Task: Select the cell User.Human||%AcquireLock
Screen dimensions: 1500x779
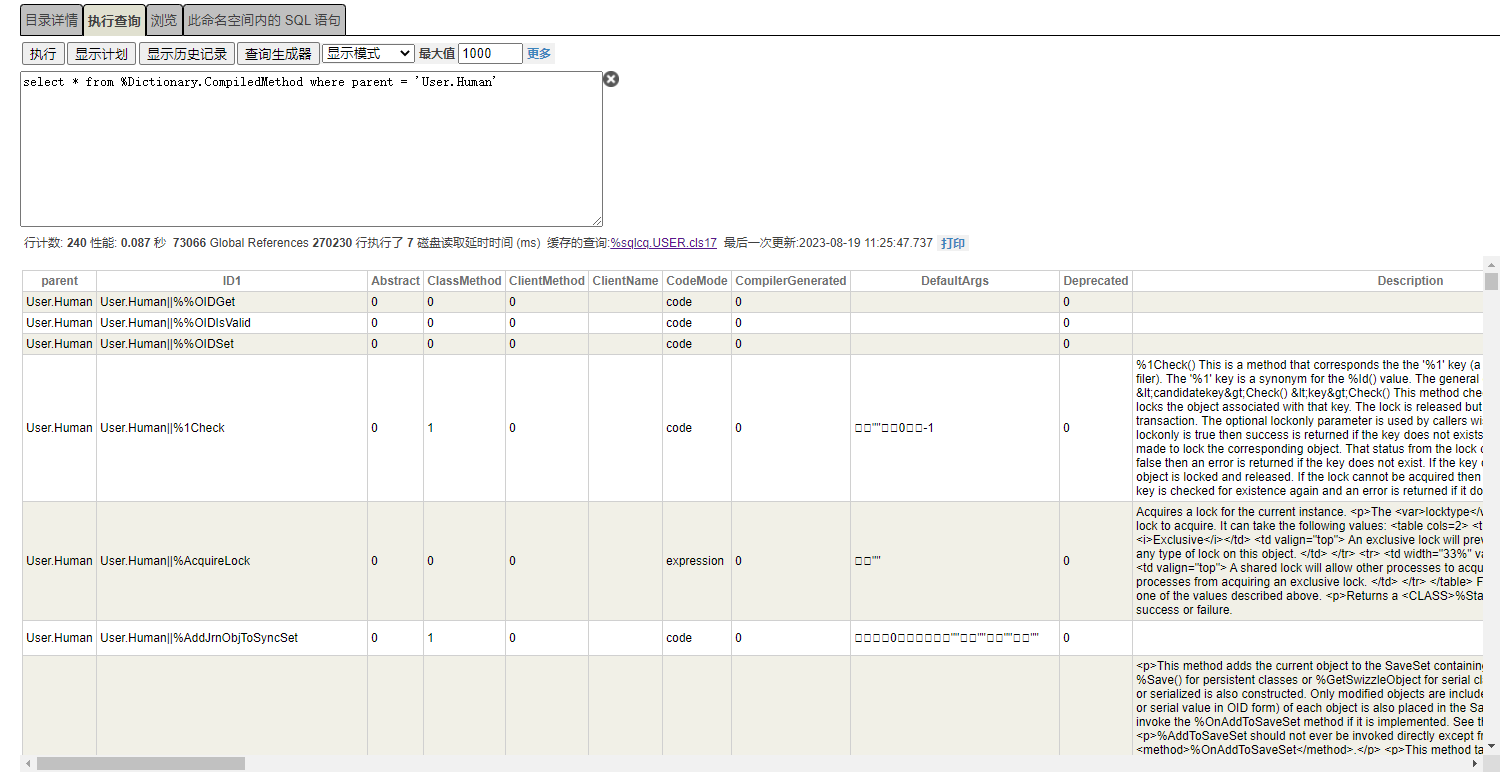Action: point(232,561)
